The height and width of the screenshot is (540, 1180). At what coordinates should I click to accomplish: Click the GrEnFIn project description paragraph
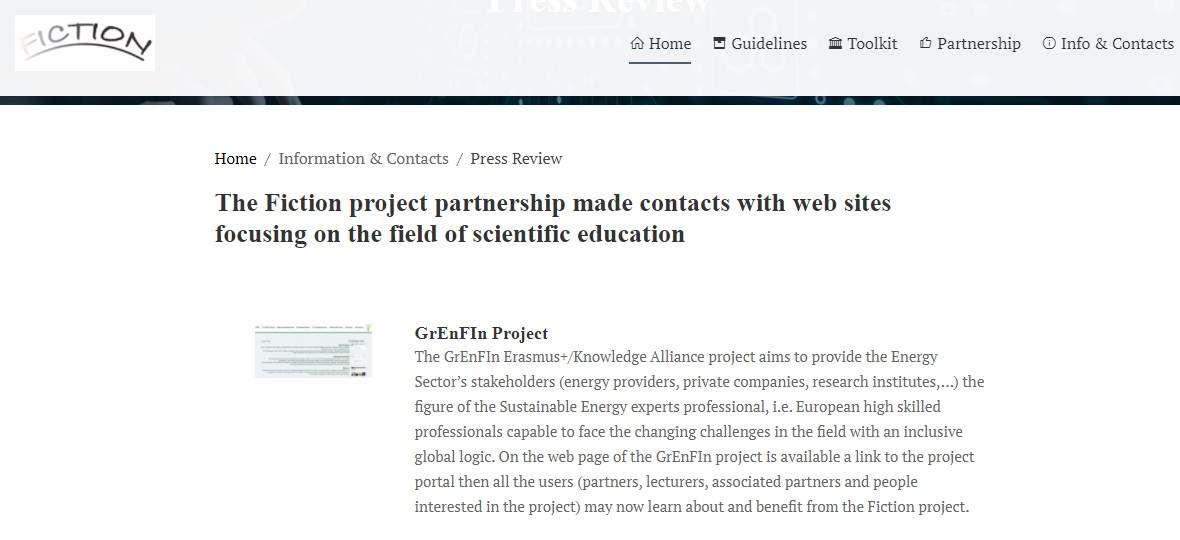(x=699, y=432)
